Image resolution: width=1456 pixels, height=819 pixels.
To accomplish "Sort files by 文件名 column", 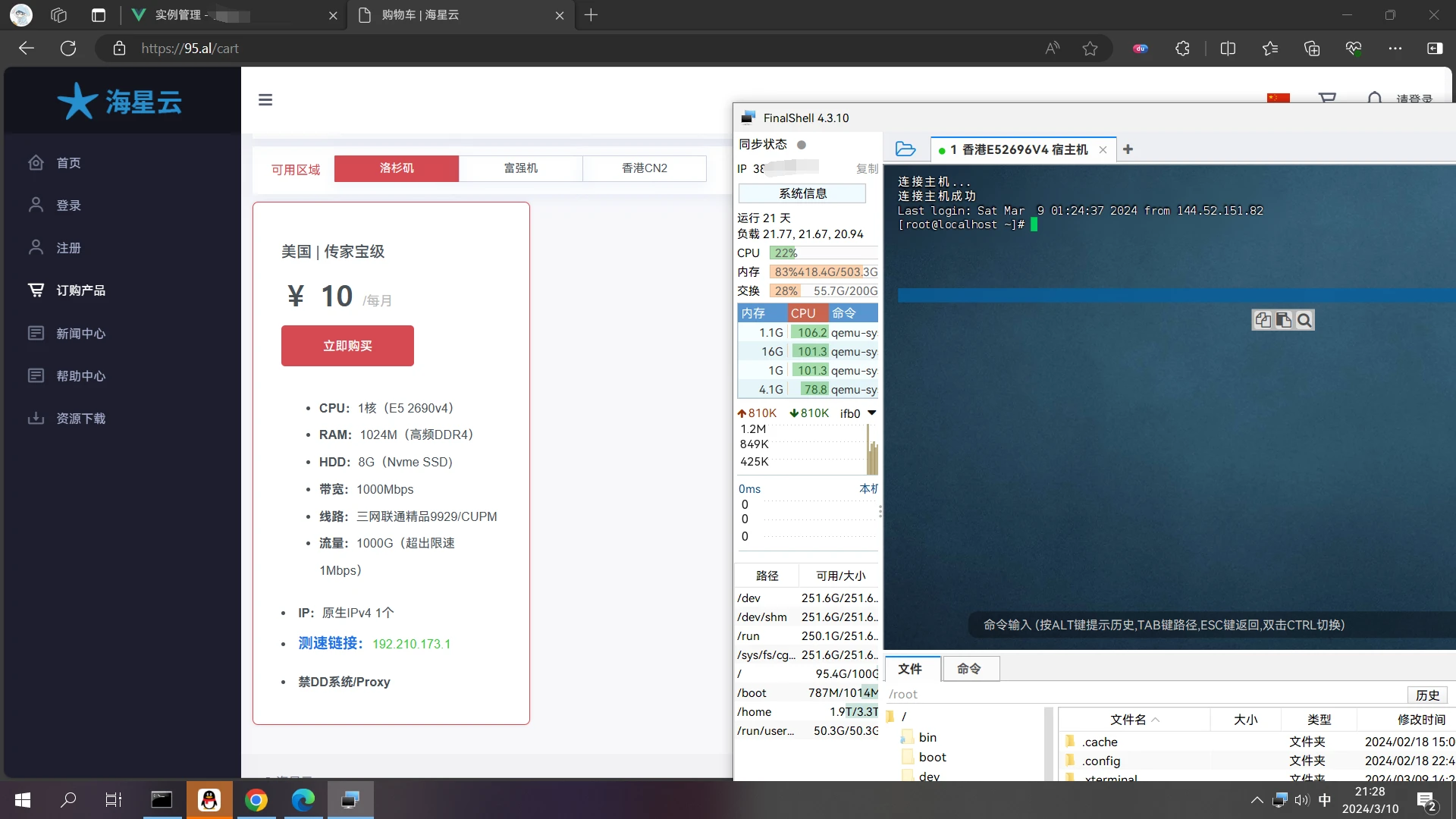I will point(1134,720).
